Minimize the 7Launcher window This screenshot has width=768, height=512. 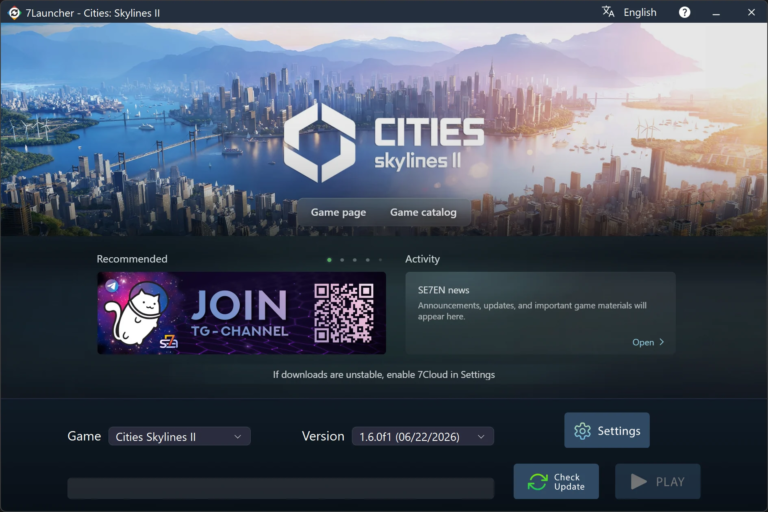pyautogui.click(x=716, y=13)
